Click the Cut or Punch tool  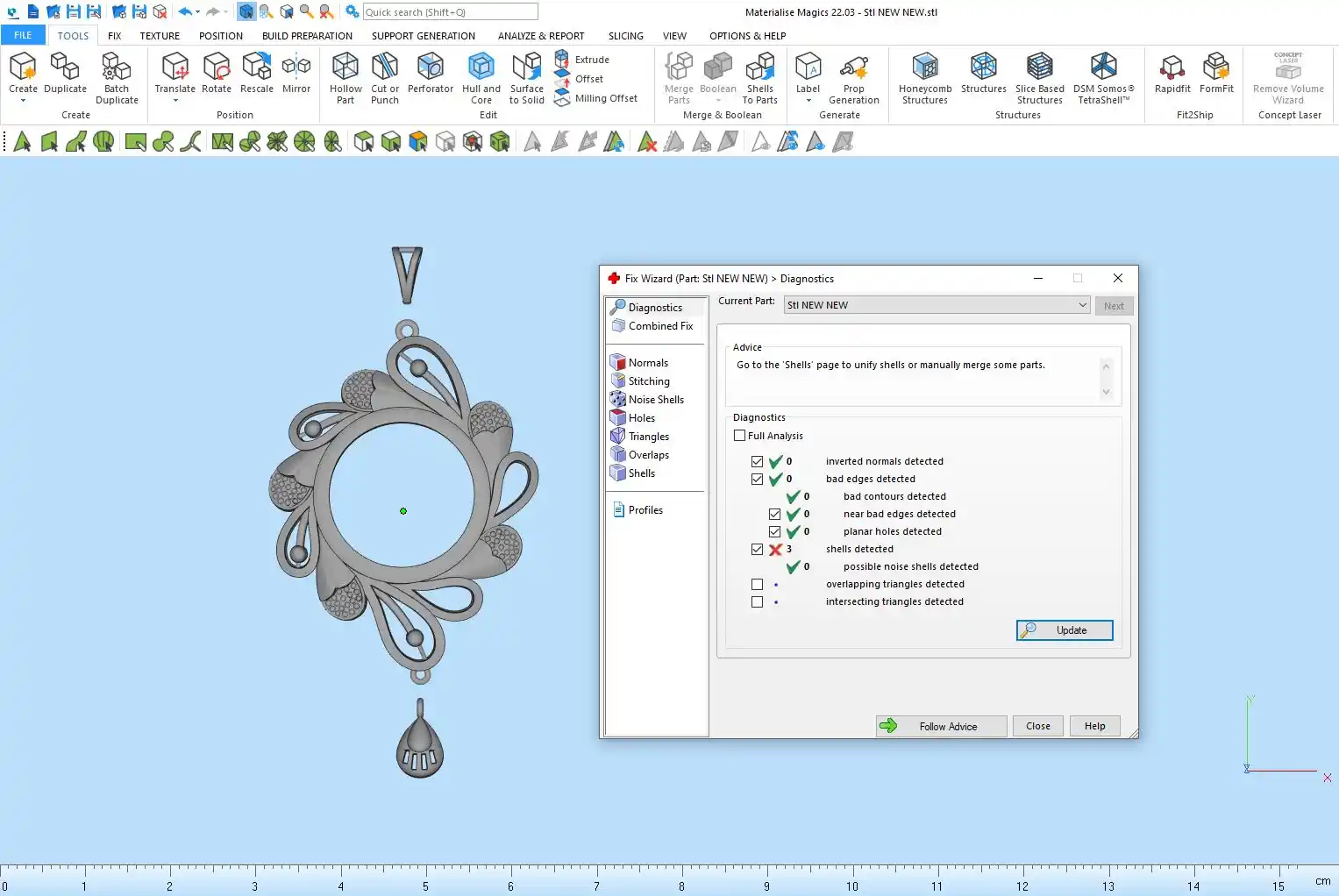click(385, 68)
